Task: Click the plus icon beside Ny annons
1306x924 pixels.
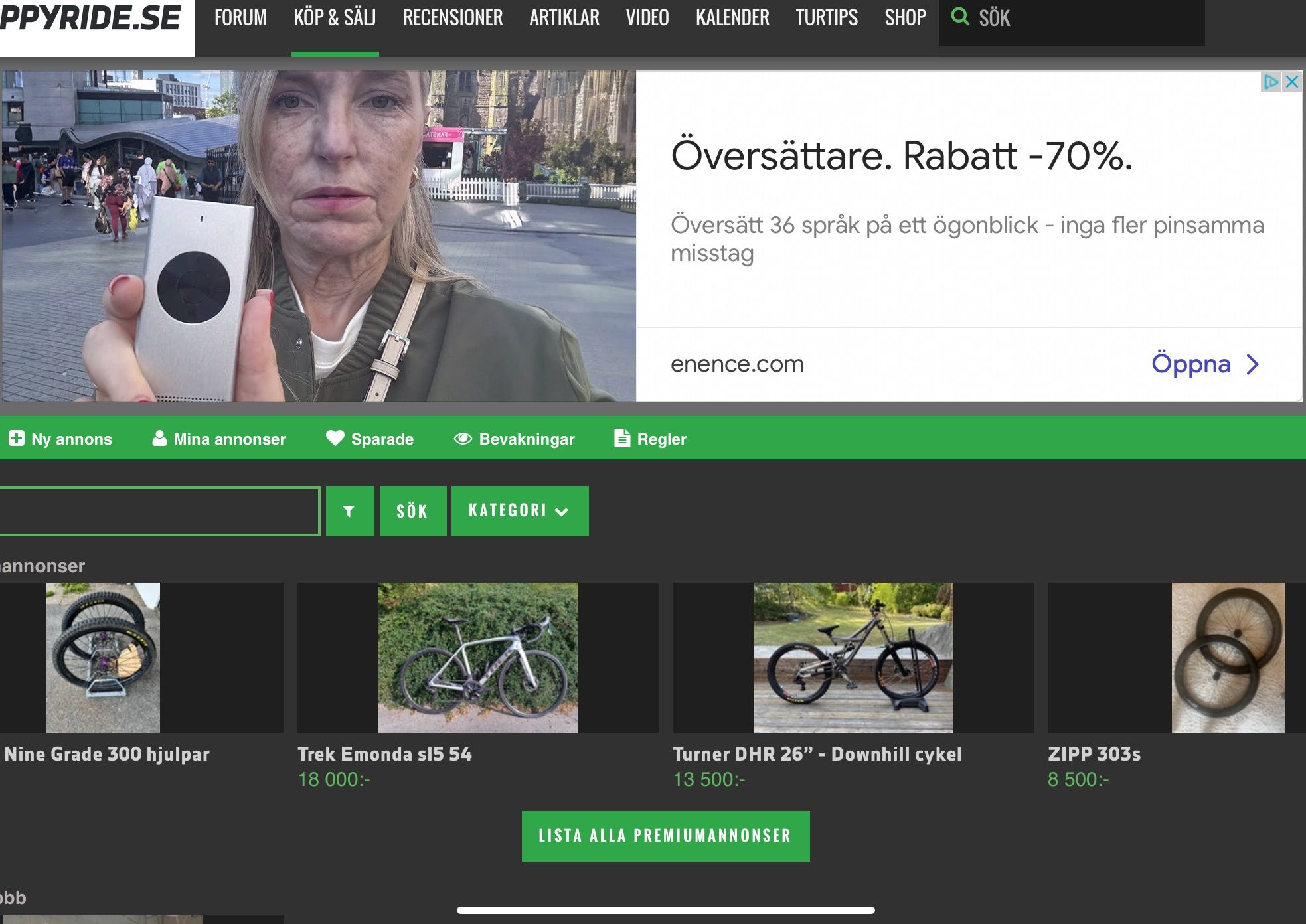Action: coord(17,439)
